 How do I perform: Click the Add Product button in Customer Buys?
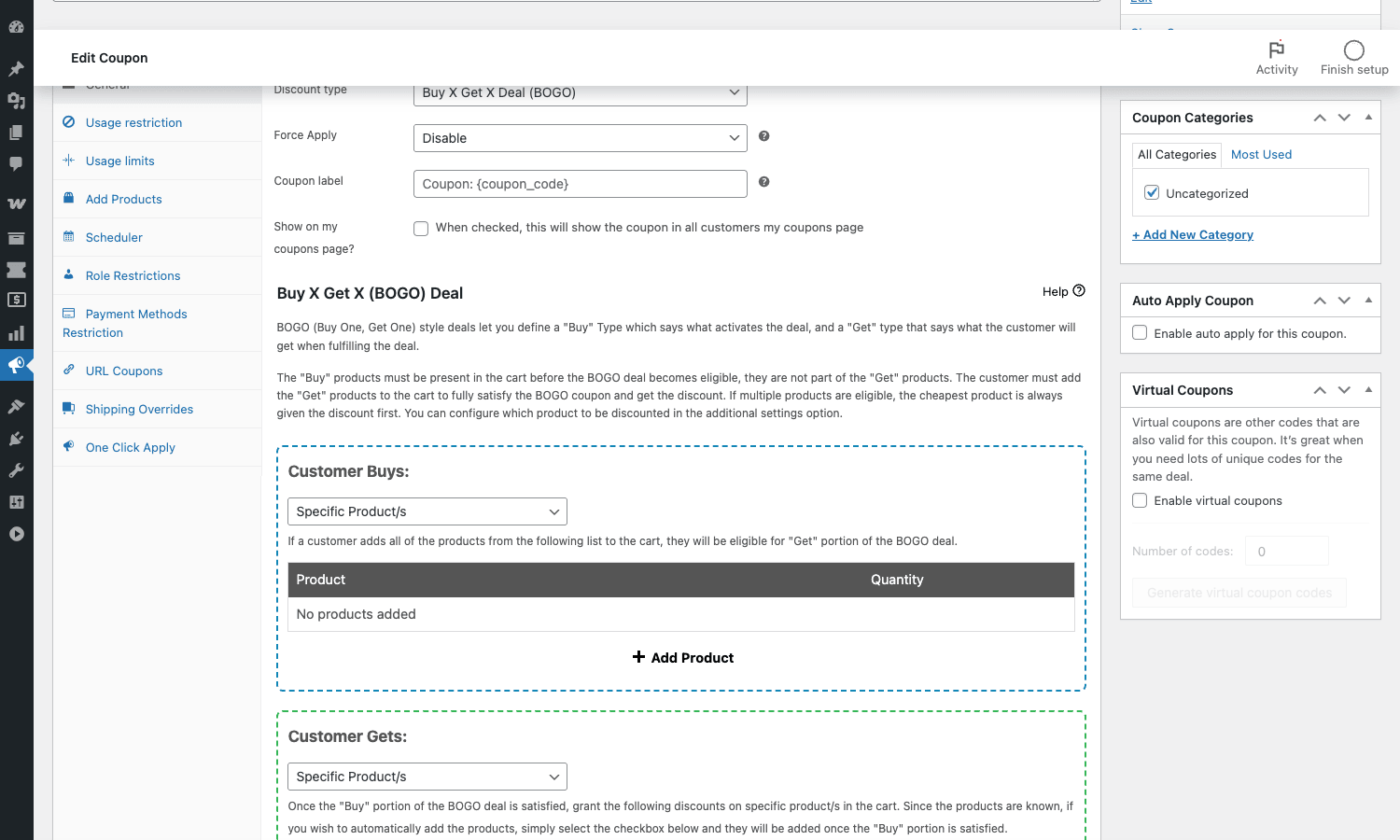682,657
